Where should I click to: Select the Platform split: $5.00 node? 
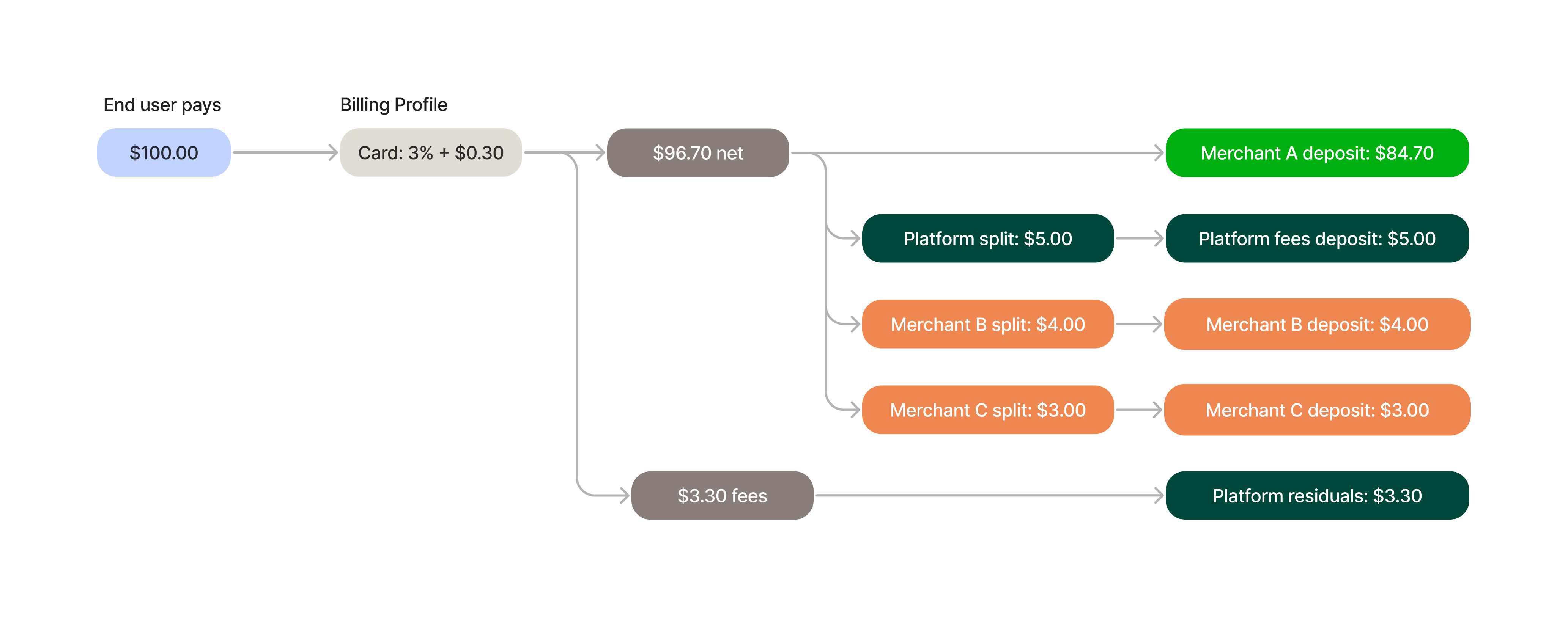click(x=988, y=239)
